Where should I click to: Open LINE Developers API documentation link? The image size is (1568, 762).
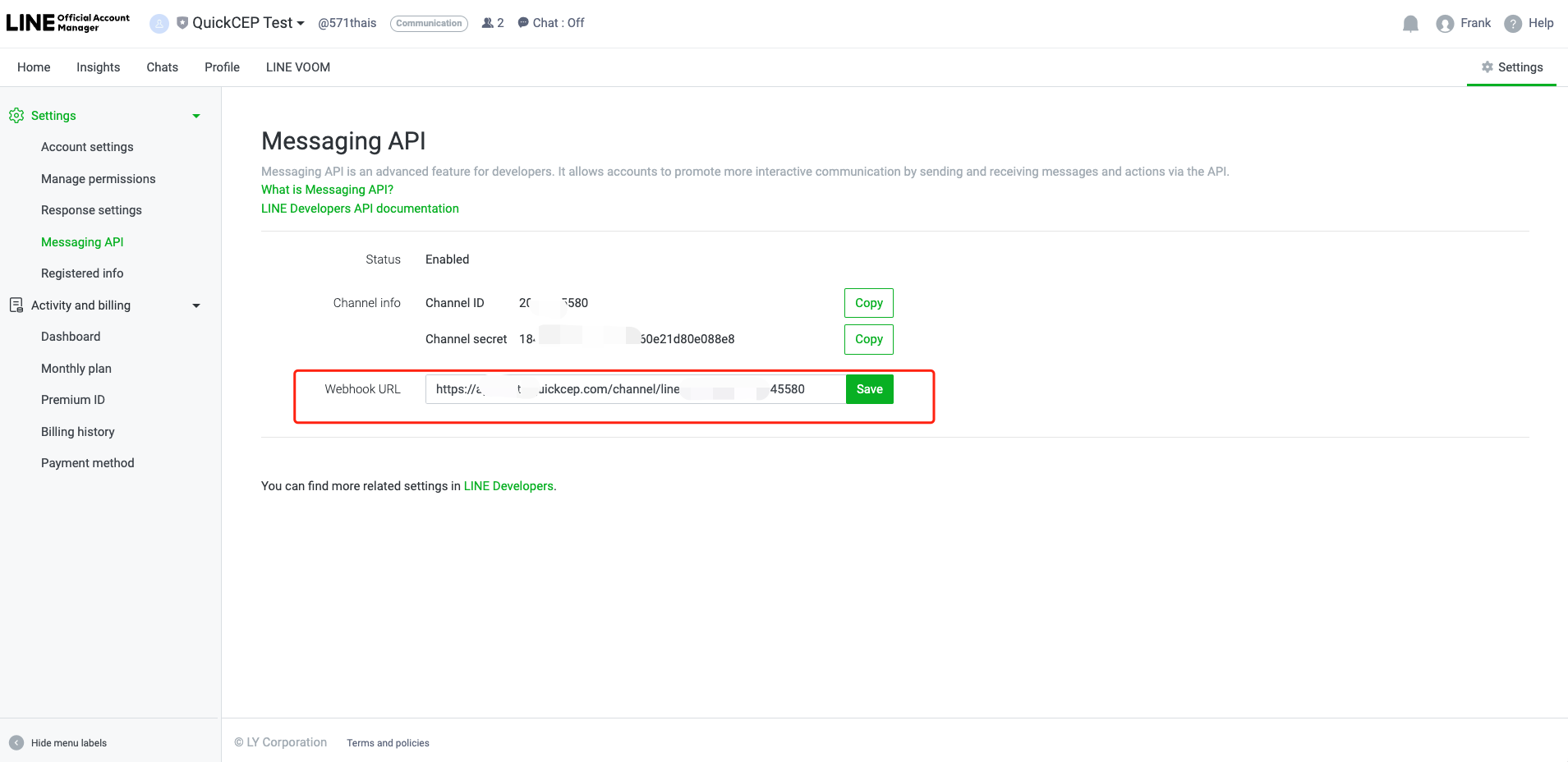click(x=360, y=209)
